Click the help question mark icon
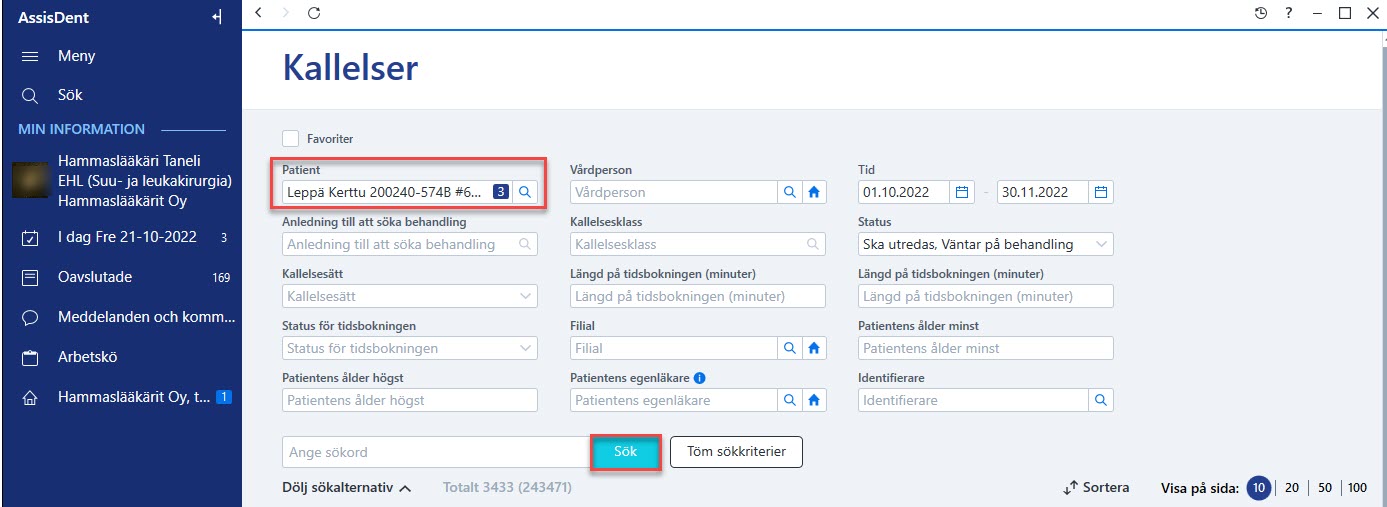The image size is (1387, 507). 1290,13
